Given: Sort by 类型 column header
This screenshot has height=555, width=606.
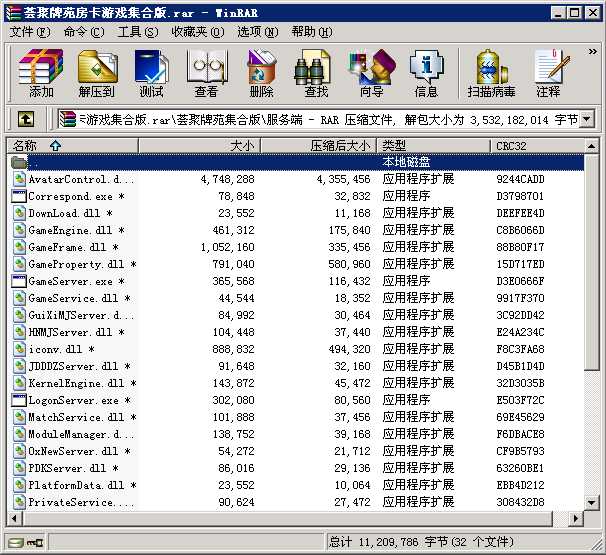Looking at the screenshot, I should (x=434, y=146).
